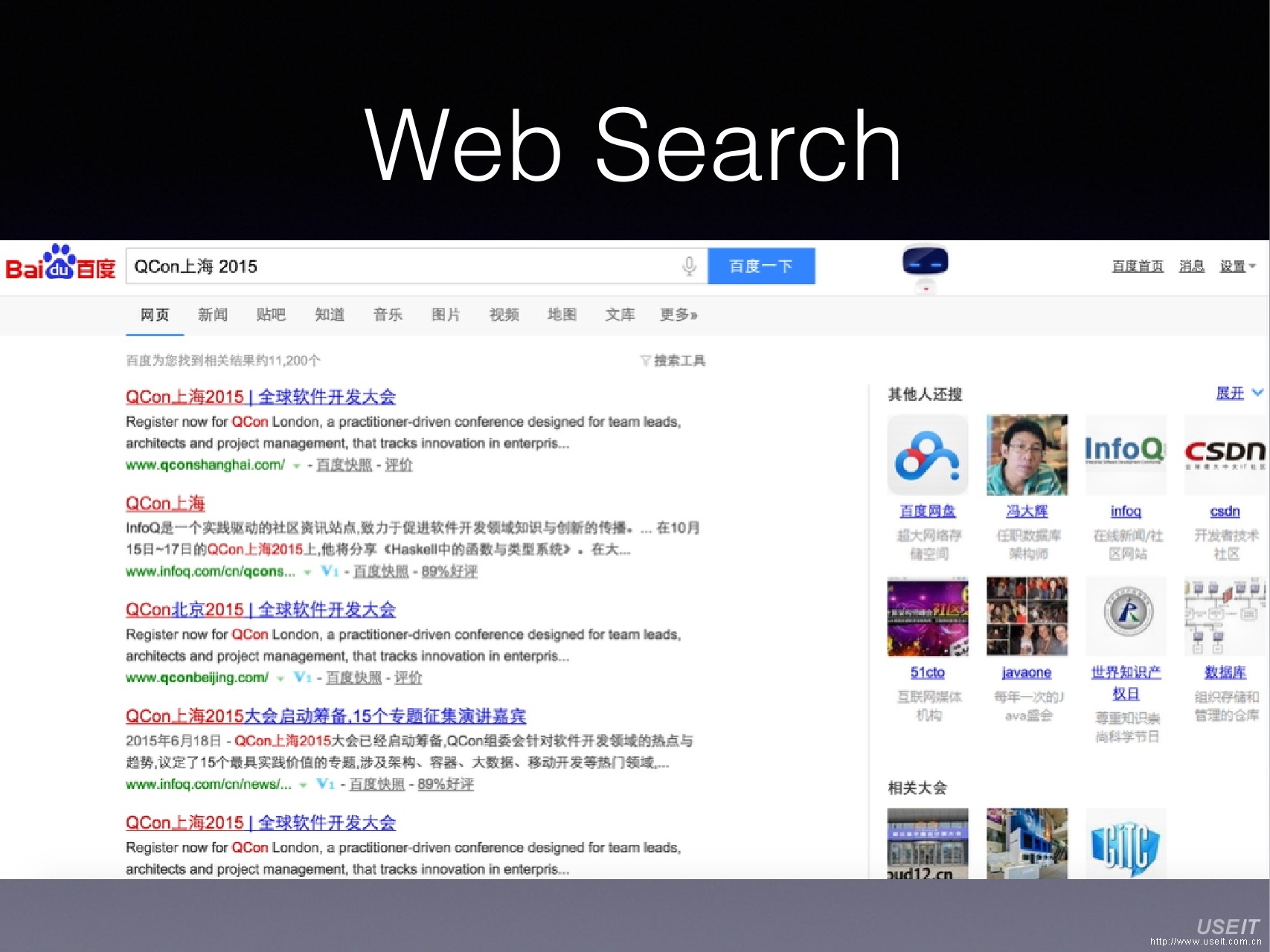Viewport: 1270px width, 952px height.
Task: Open the first result QCon上海2015 | 全球软件开发大会
Action: [260, 397]
